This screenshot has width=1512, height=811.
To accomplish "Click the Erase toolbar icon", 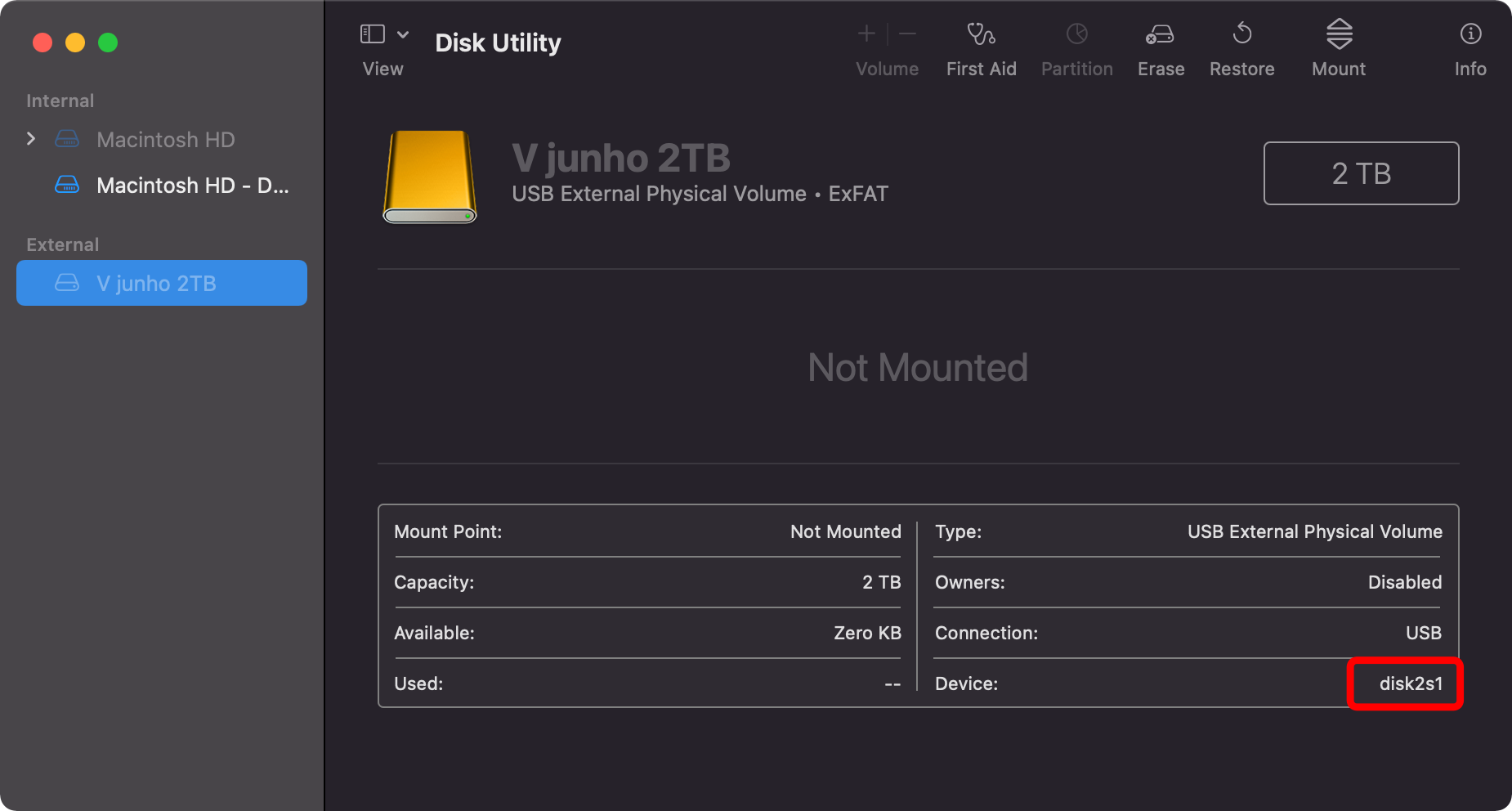I will click(1160, 34).
